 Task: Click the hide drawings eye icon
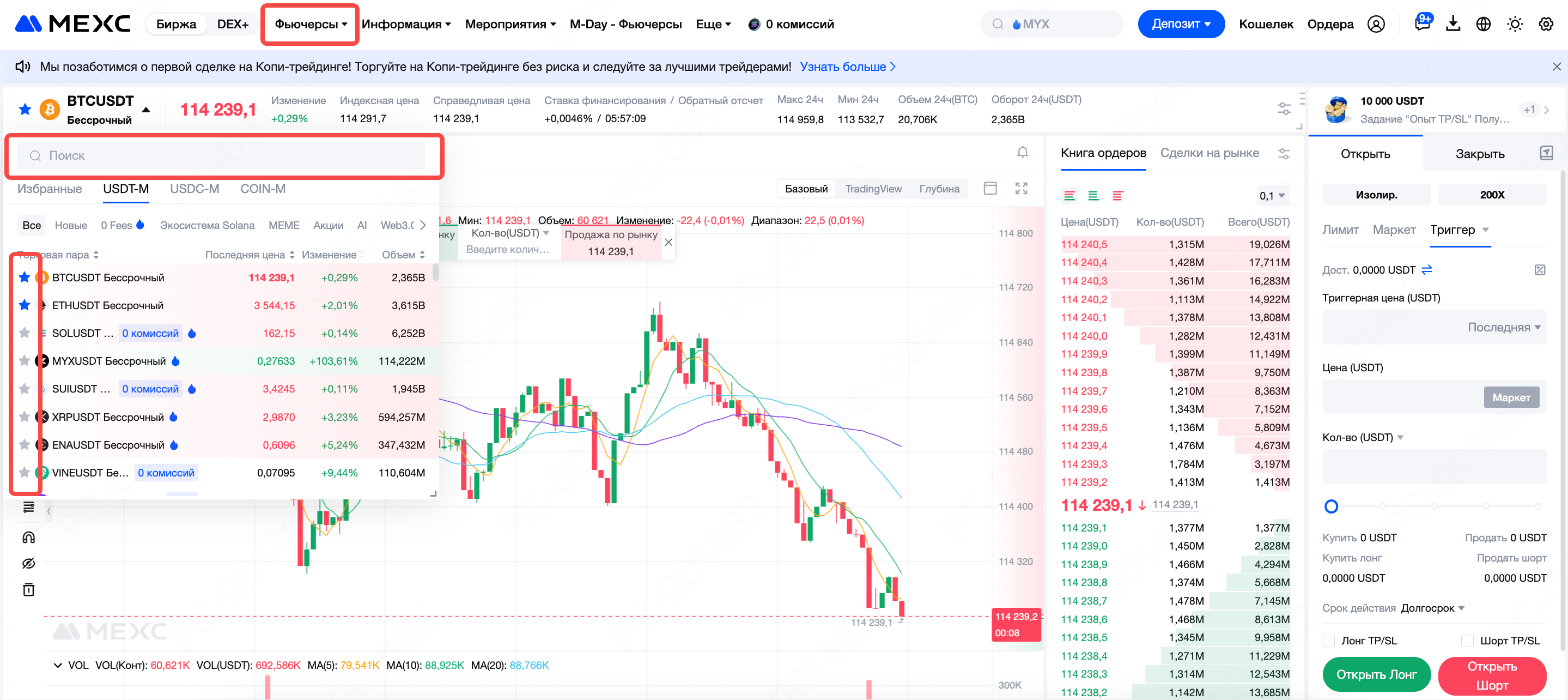29,563
